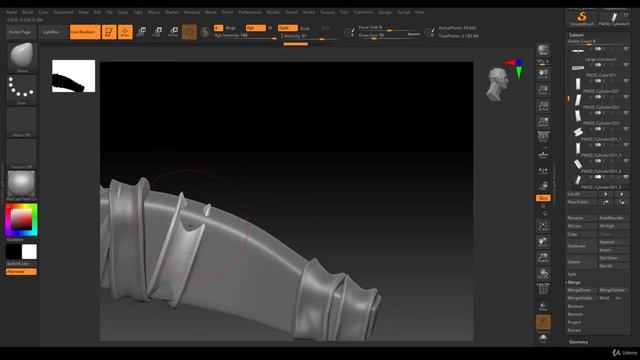This screenshot has width=640, height=360.
Task: Select the Scale transform icon in top shelf
Action: pos(158,32)
